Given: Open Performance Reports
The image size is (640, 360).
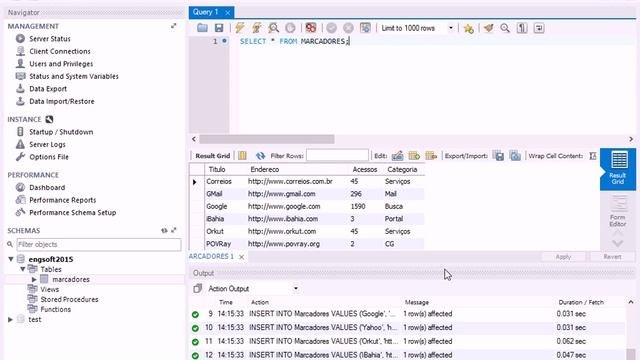Looking at the screenshot, I should pos(62,200).
